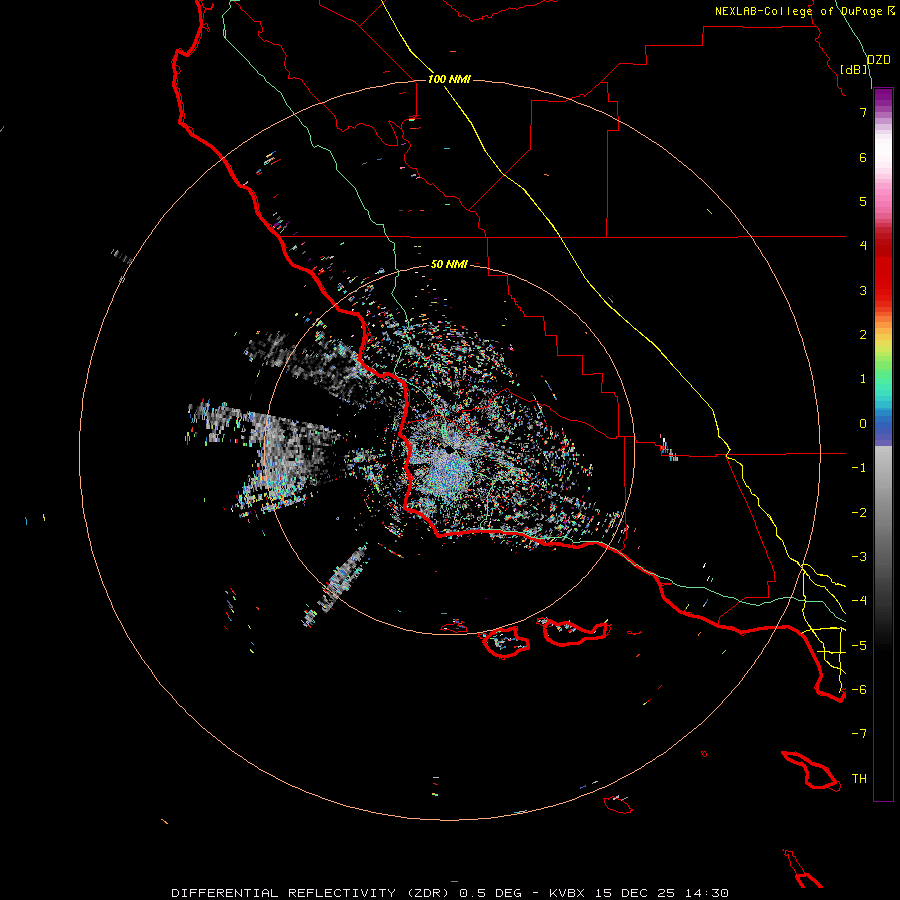Click the -6 value on color scale

(859, 690)
